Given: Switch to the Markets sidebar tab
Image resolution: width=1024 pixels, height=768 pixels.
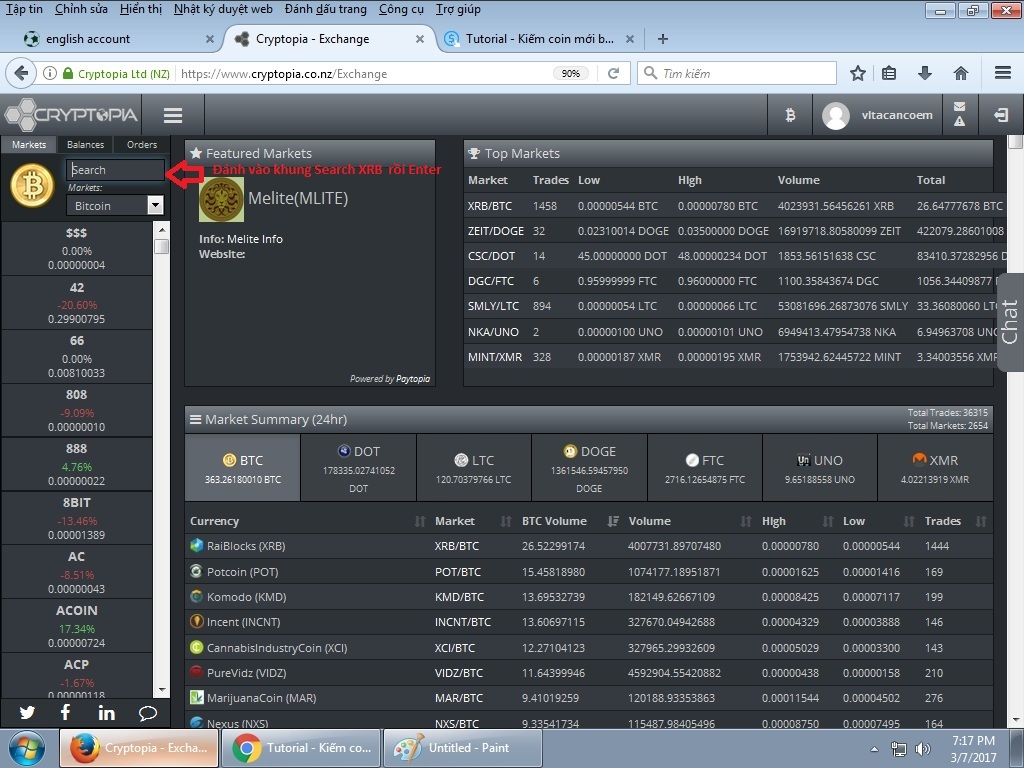Looking at the screenshot, I should [29, 144].
